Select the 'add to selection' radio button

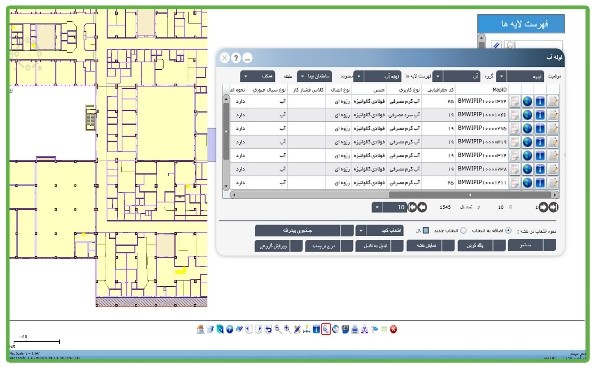click(x=508, y=230)
